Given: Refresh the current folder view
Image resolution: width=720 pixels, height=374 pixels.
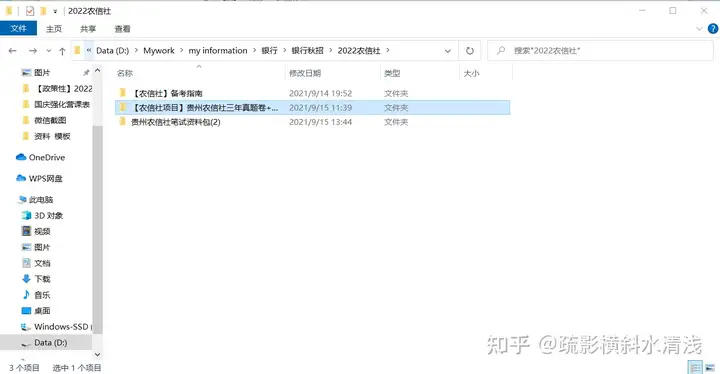Looking at the screenshot, I should pos(470,51).
